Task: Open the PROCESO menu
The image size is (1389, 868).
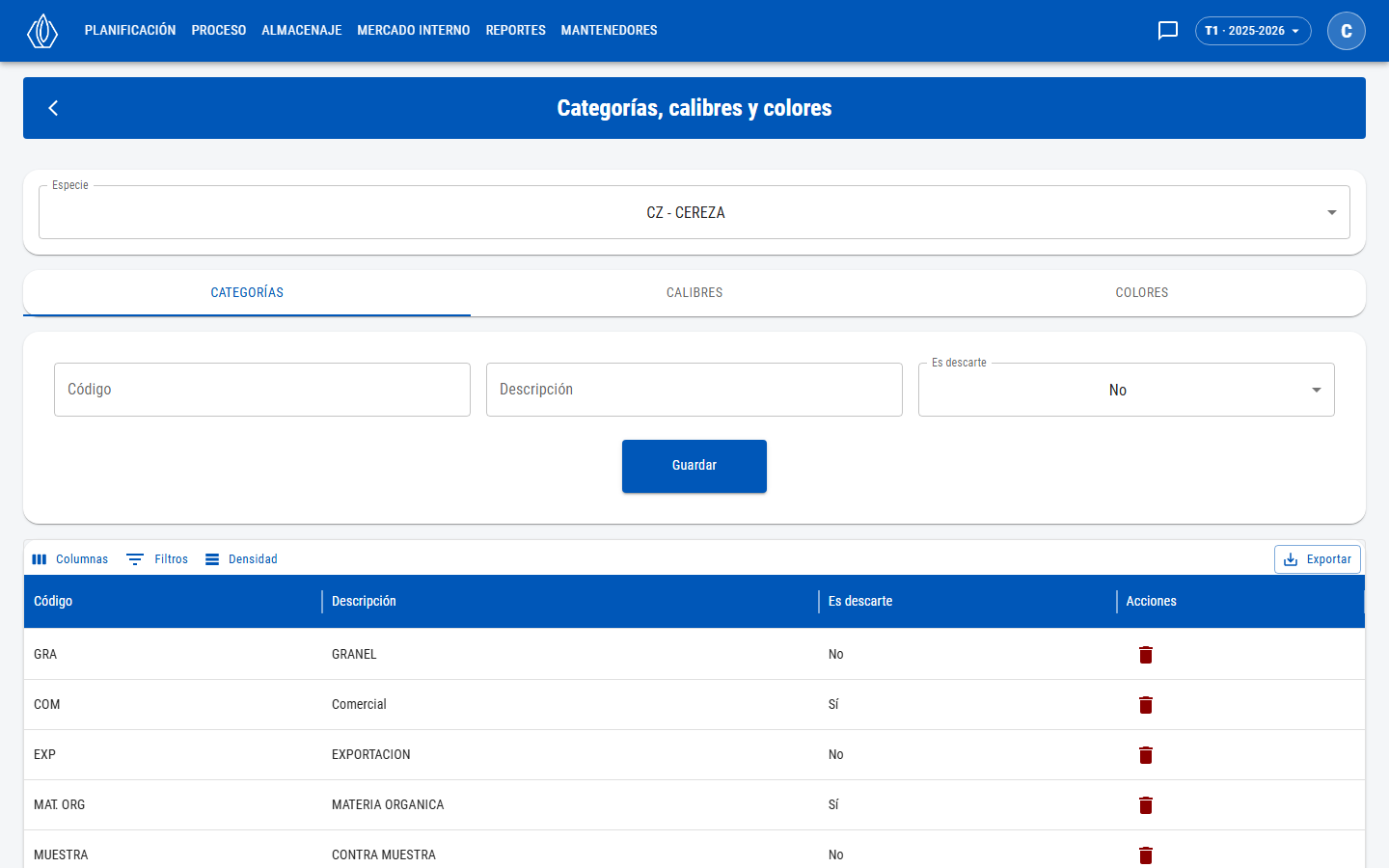Action: coord(219,31)
